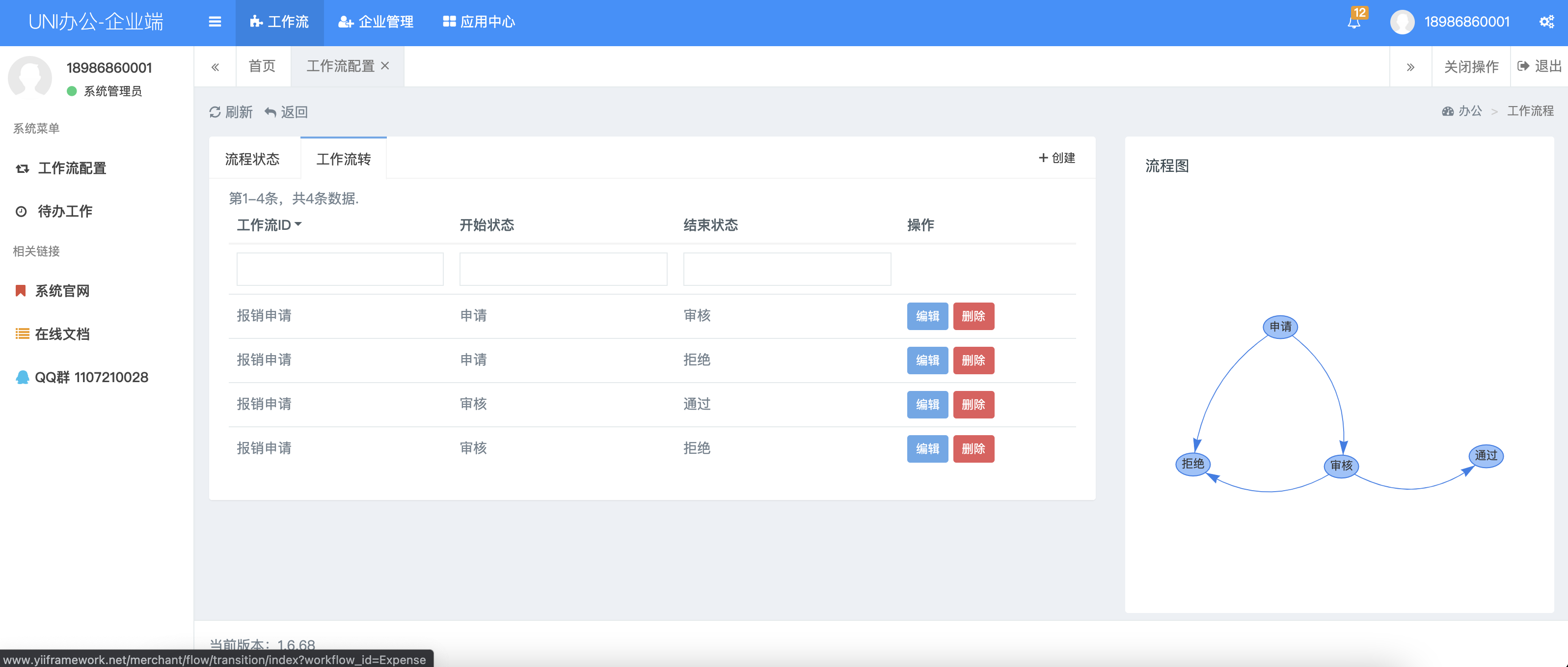Open 应用中心 in the top navigation
This screenshot has height=667, width=1568.
click(479, 22)
